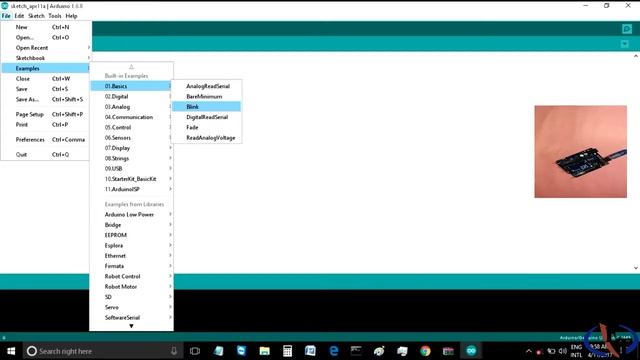Click editor scrollbar up arrow
Viewport: 640px width, 360px height.
pyautogui.click(x=636, y=56)
